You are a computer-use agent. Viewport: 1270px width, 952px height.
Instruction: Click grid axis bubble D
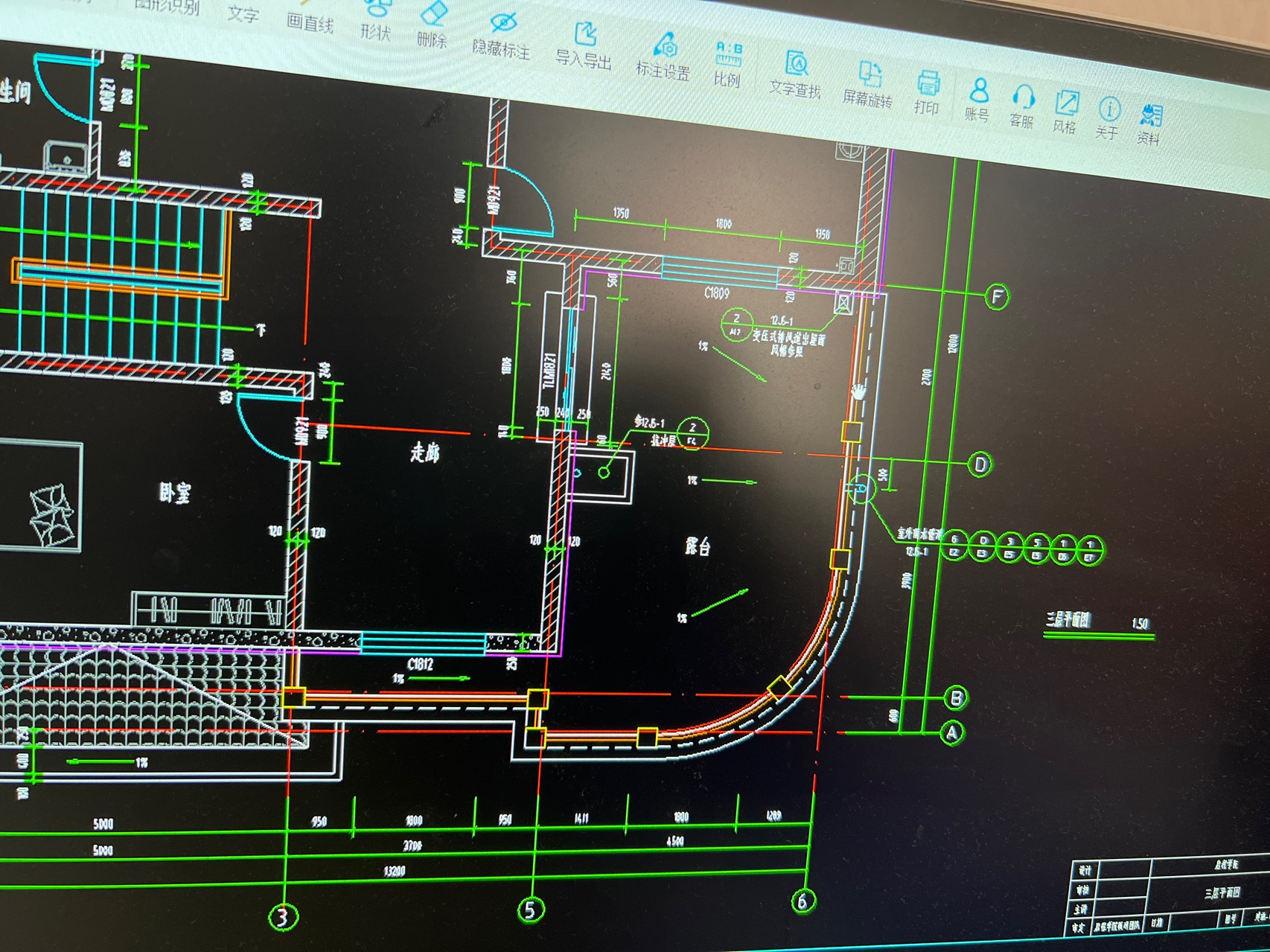(980, 465)
